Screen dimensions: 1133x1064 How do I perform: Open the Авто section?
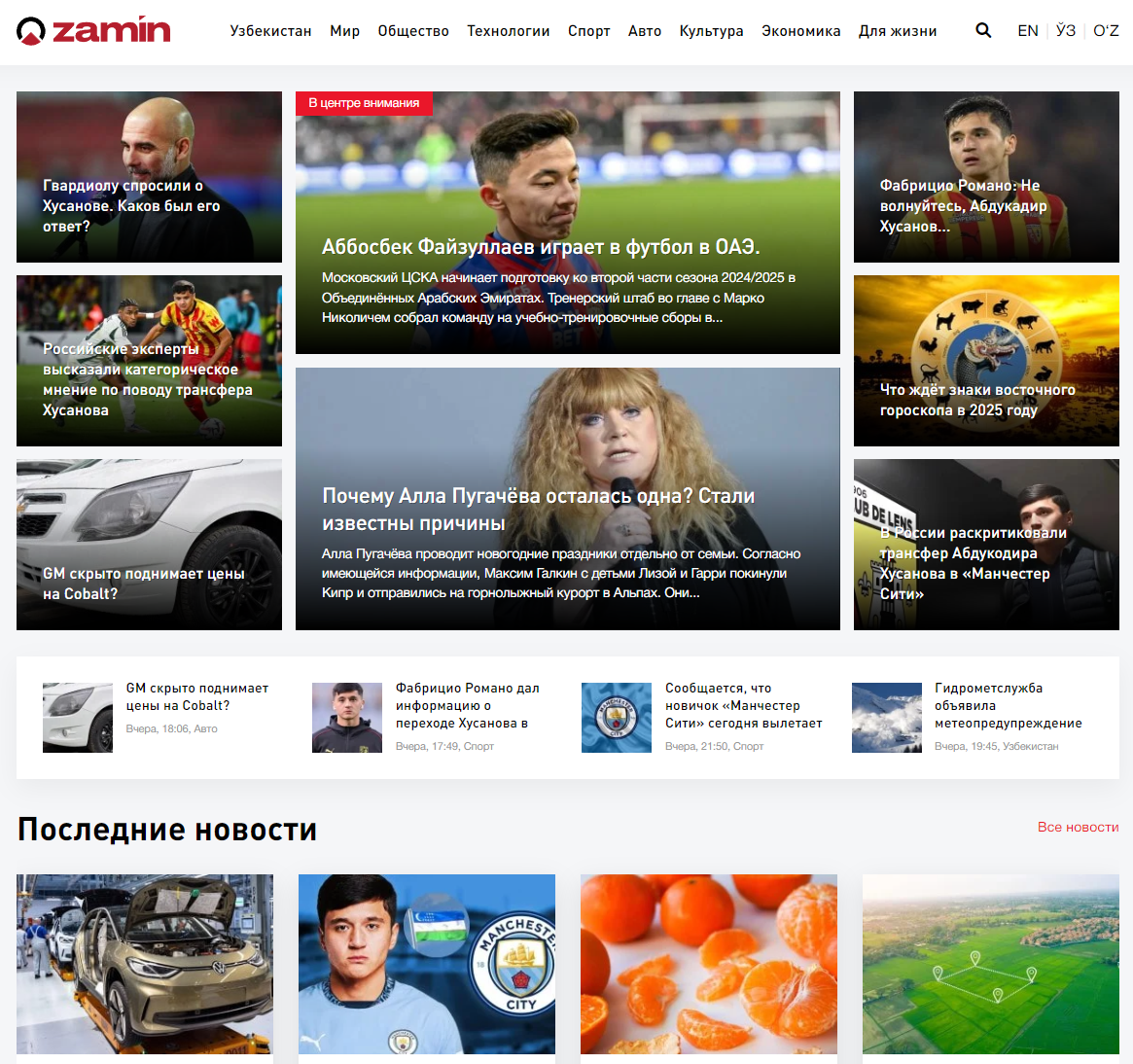pos(645,31)
